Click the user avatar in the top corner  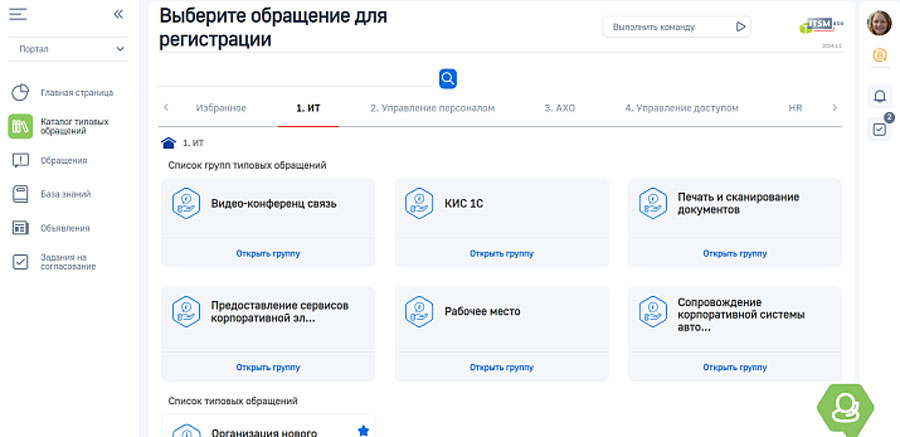pyautogui.click(x=879, y=22)
